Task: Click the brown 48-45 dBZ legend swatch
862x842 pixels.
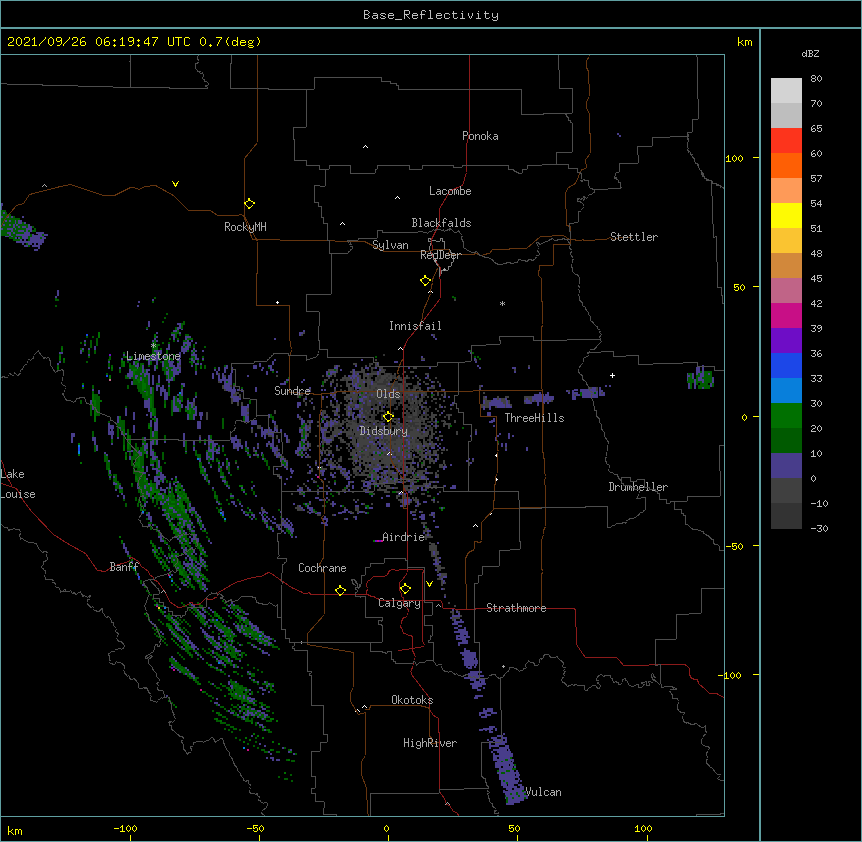Action: (786, 265)
